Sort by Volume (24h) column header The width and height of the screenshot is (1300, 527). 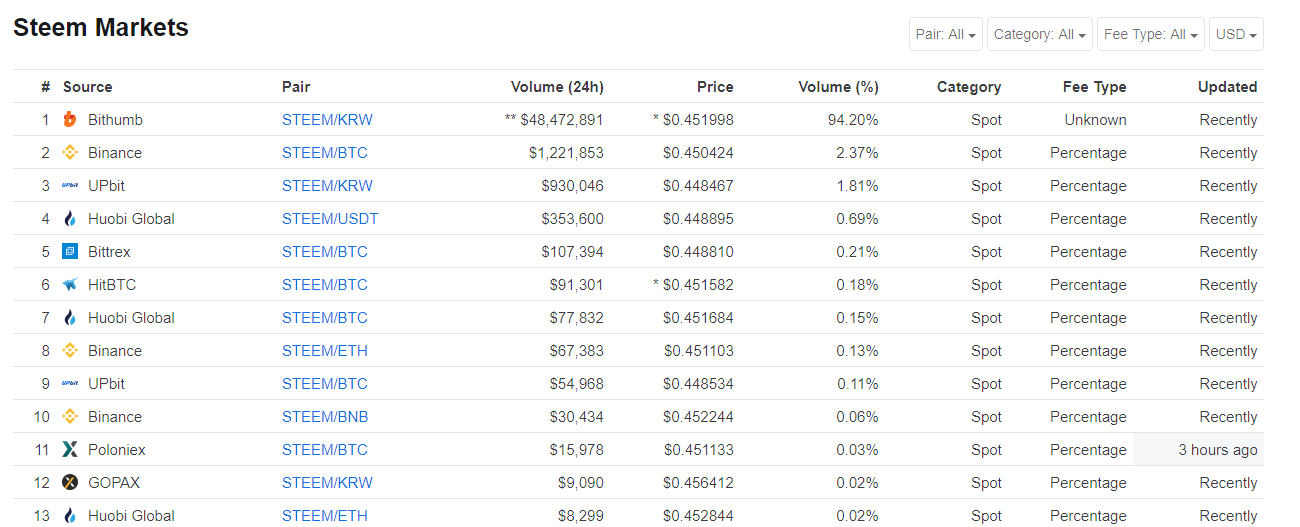point(557,87)
